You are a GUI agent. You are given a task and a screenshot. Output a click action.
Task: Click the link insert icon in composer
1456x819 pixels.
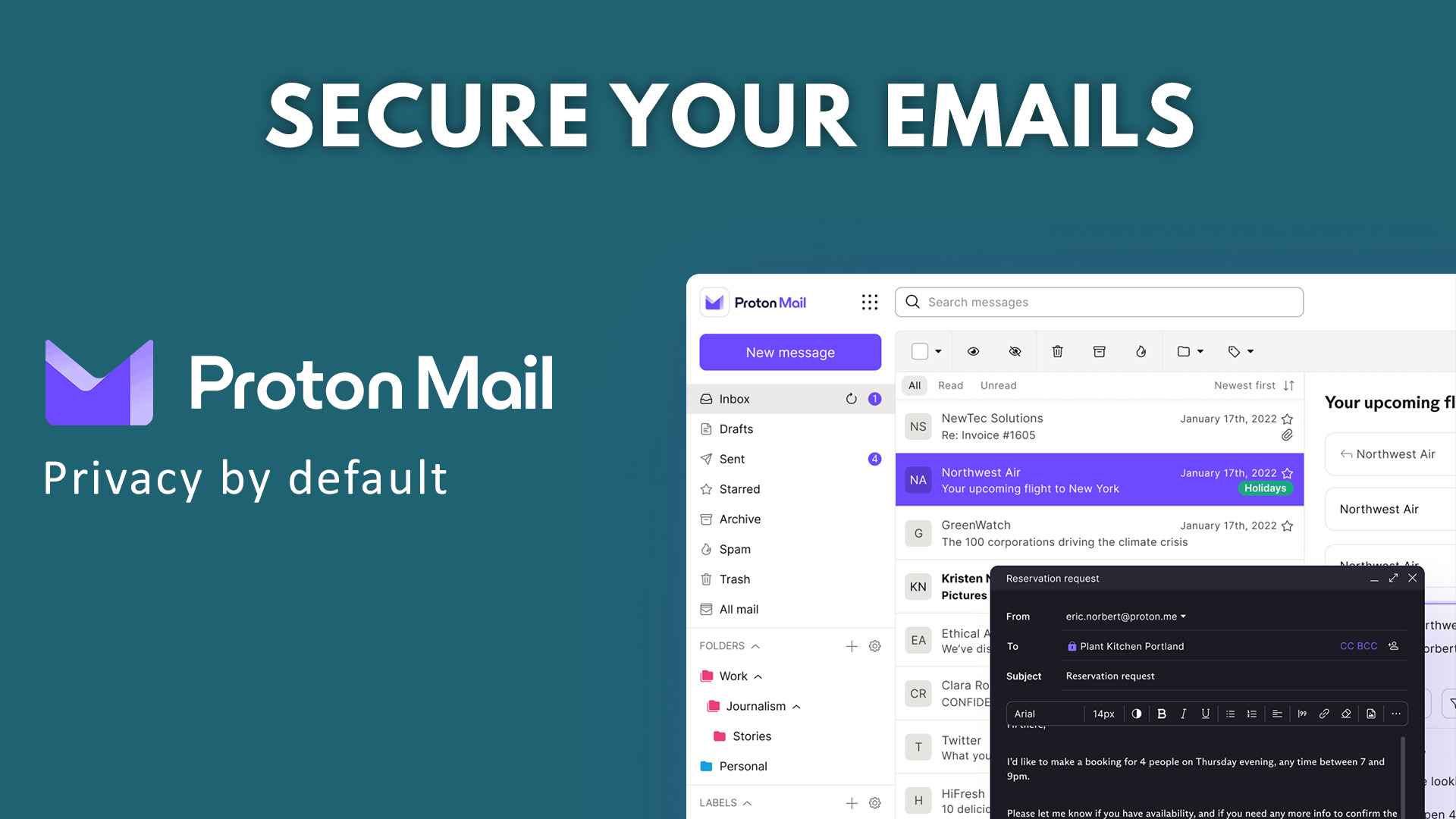[x=1324, y=713]
